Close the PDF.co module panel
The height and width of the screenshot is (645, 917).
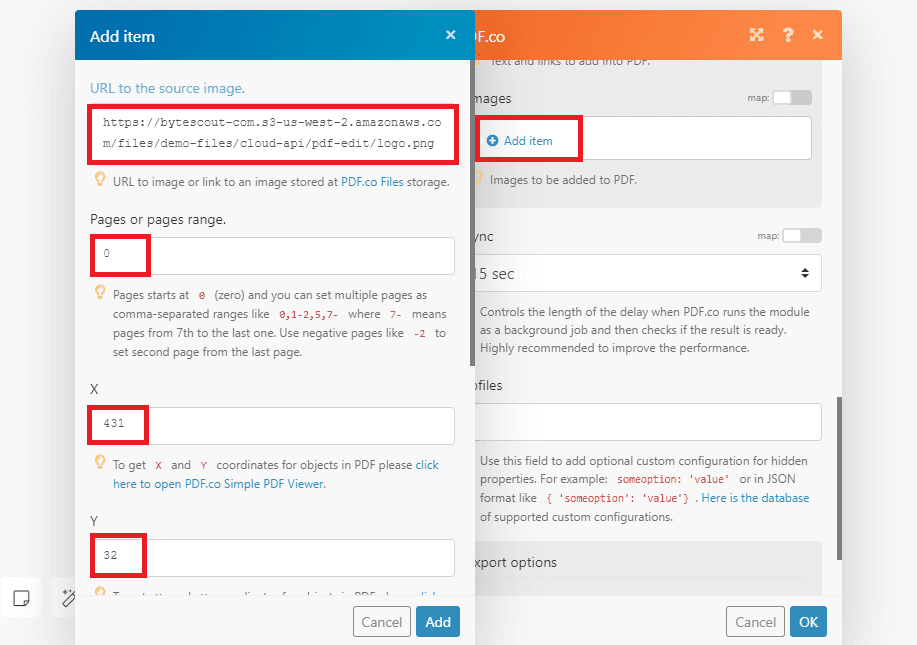818,35
